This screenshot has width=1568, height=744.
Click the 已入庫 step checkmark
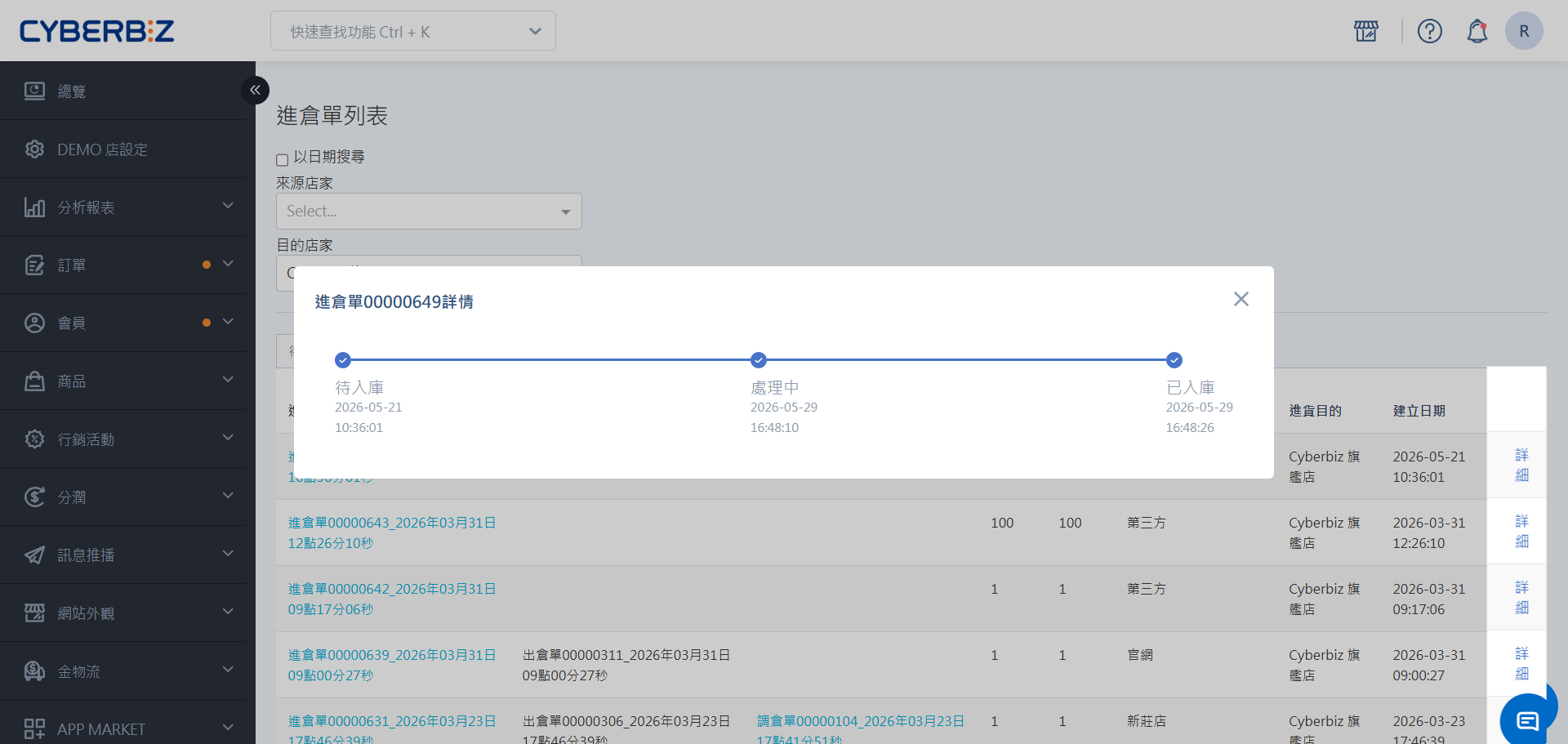click(x=1174, y=360)
